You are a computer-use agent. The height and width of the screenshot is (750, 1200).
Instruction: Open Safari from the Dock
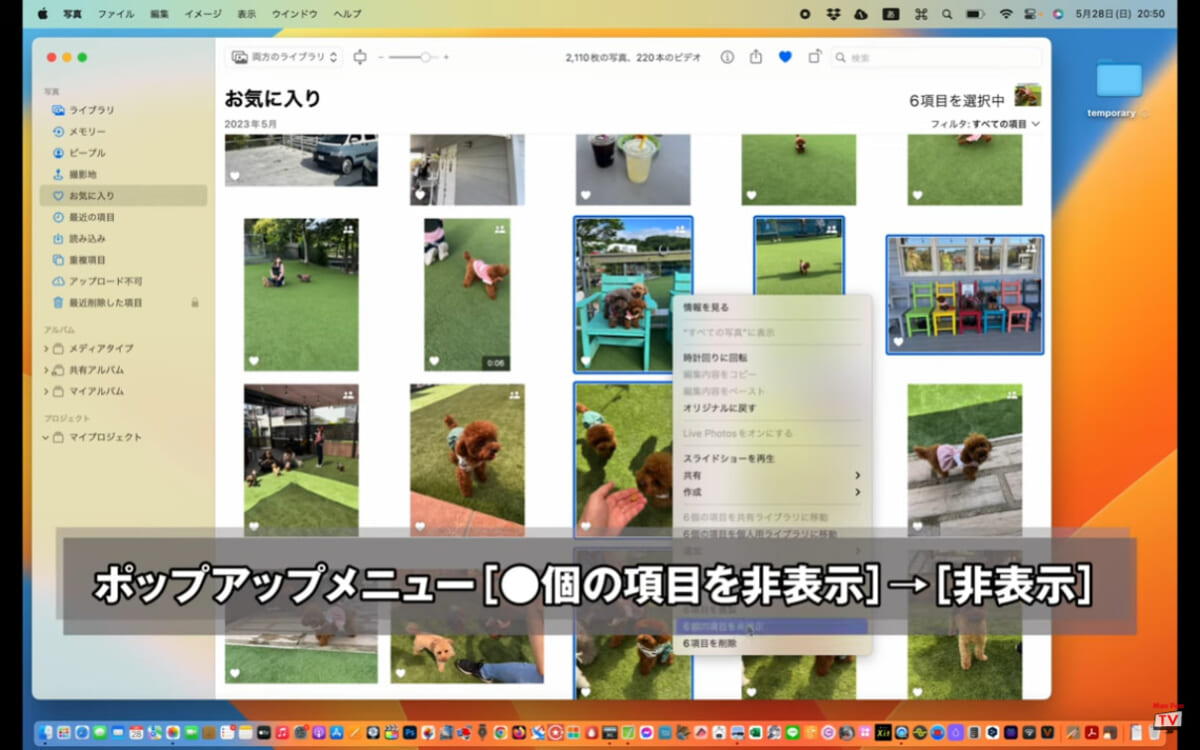[x=82, y=733]
